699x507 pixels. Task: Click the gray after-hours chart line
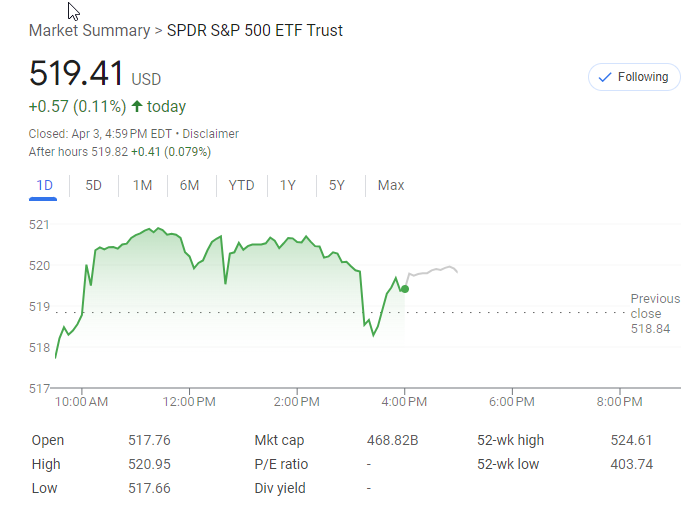coord(435,271)
